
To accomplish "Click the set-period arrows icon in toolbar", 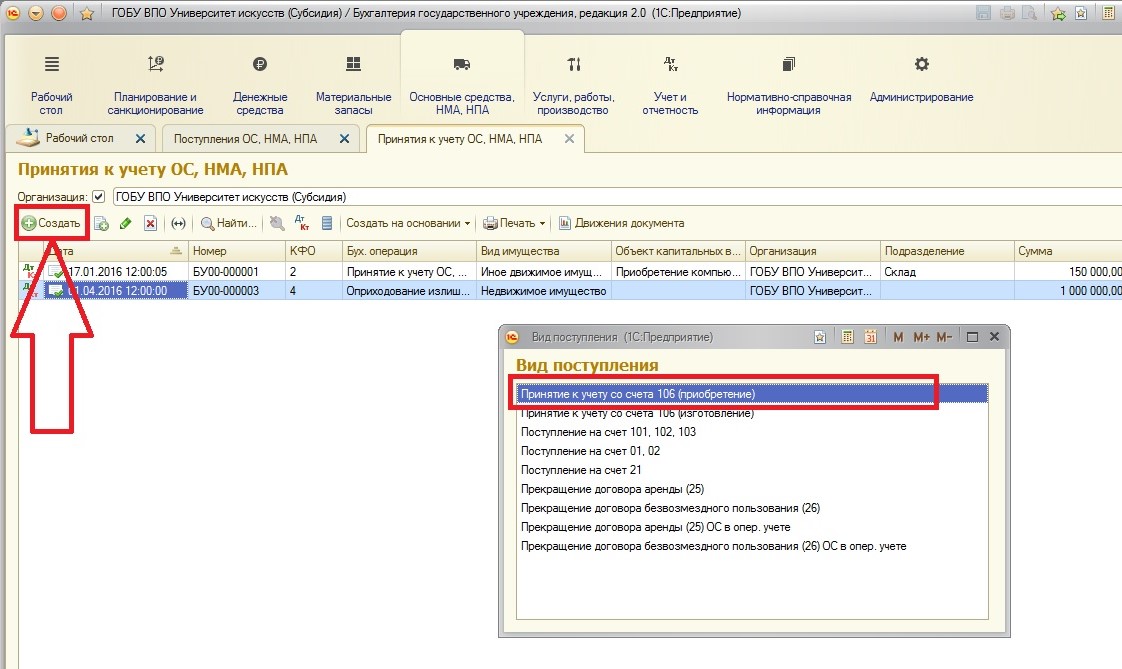I will 178,224.
